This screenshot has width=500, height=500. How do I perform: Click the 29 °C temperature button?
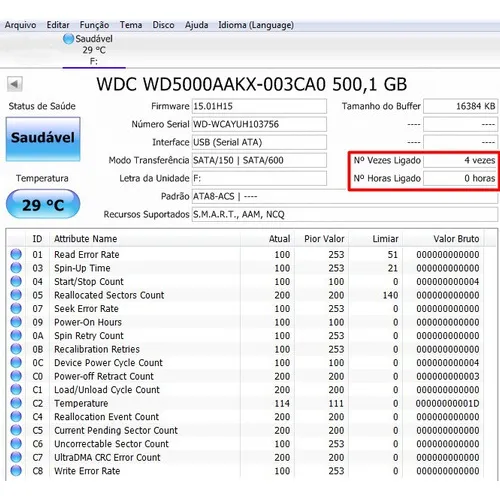pos(43,204)
